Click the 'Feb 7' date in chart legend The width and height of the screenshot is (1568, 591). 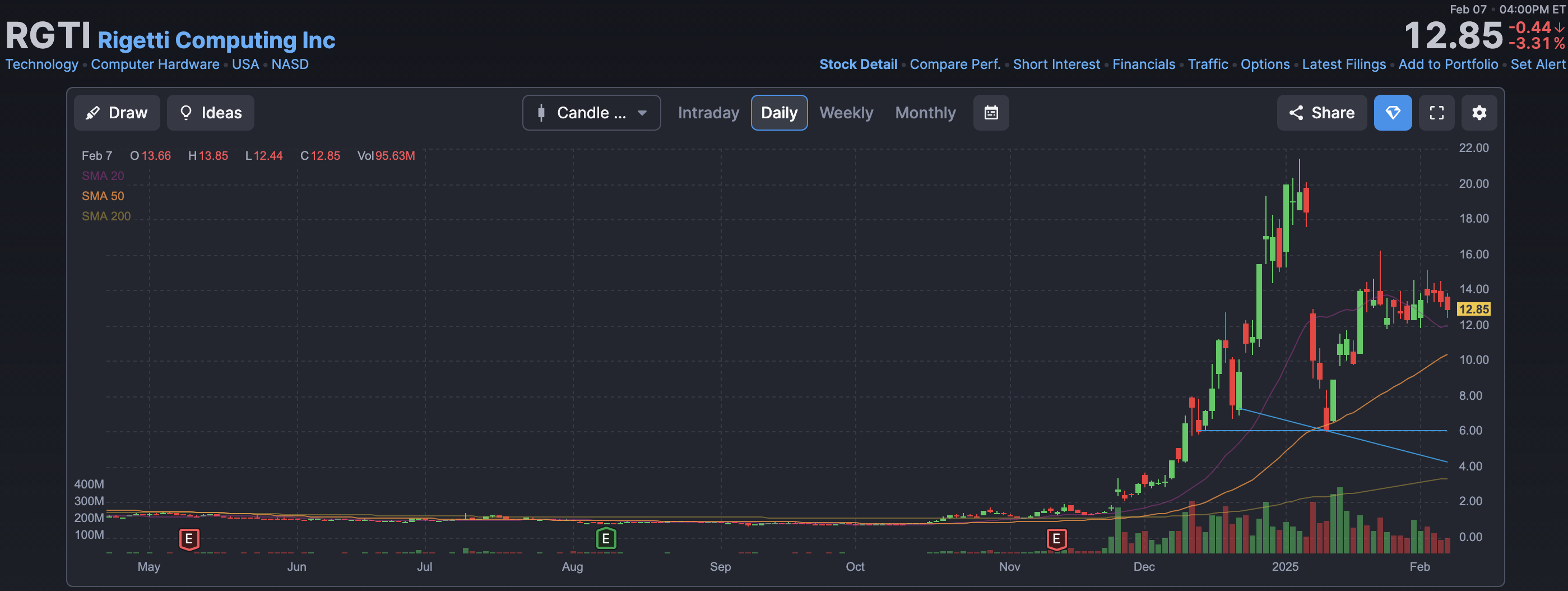(x=97, y=155)
